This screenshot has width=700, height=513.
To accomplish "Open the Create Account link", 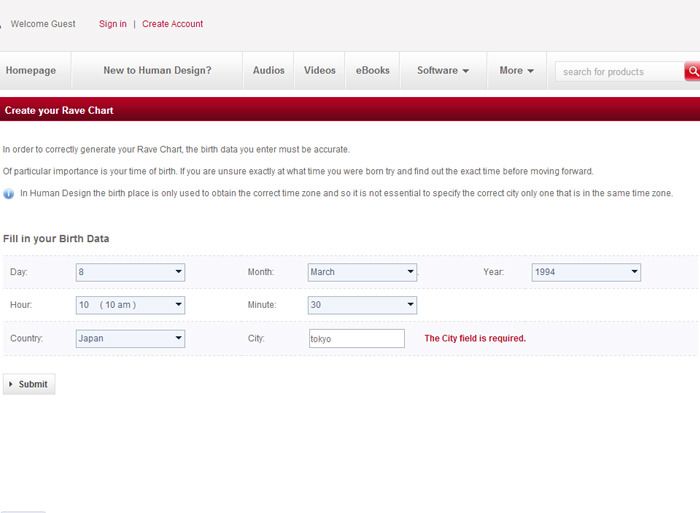I will [172, 24].
